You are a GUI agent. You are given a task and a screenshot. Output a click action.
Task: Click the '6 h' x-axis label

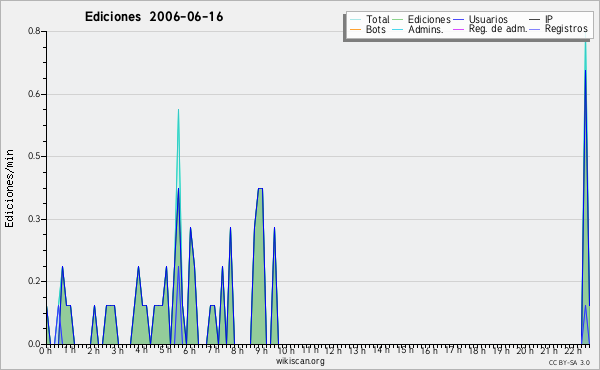[189, 351]
